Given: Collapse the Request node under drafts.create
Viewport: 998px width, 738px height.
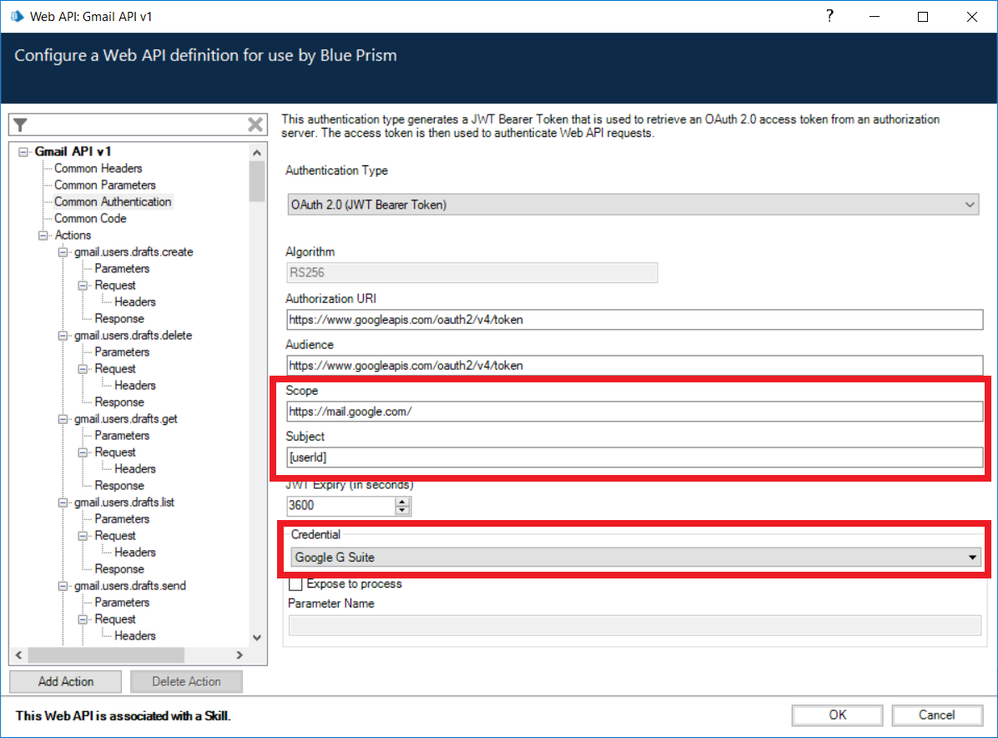Looking at the screenshot, I should [83, 286].
